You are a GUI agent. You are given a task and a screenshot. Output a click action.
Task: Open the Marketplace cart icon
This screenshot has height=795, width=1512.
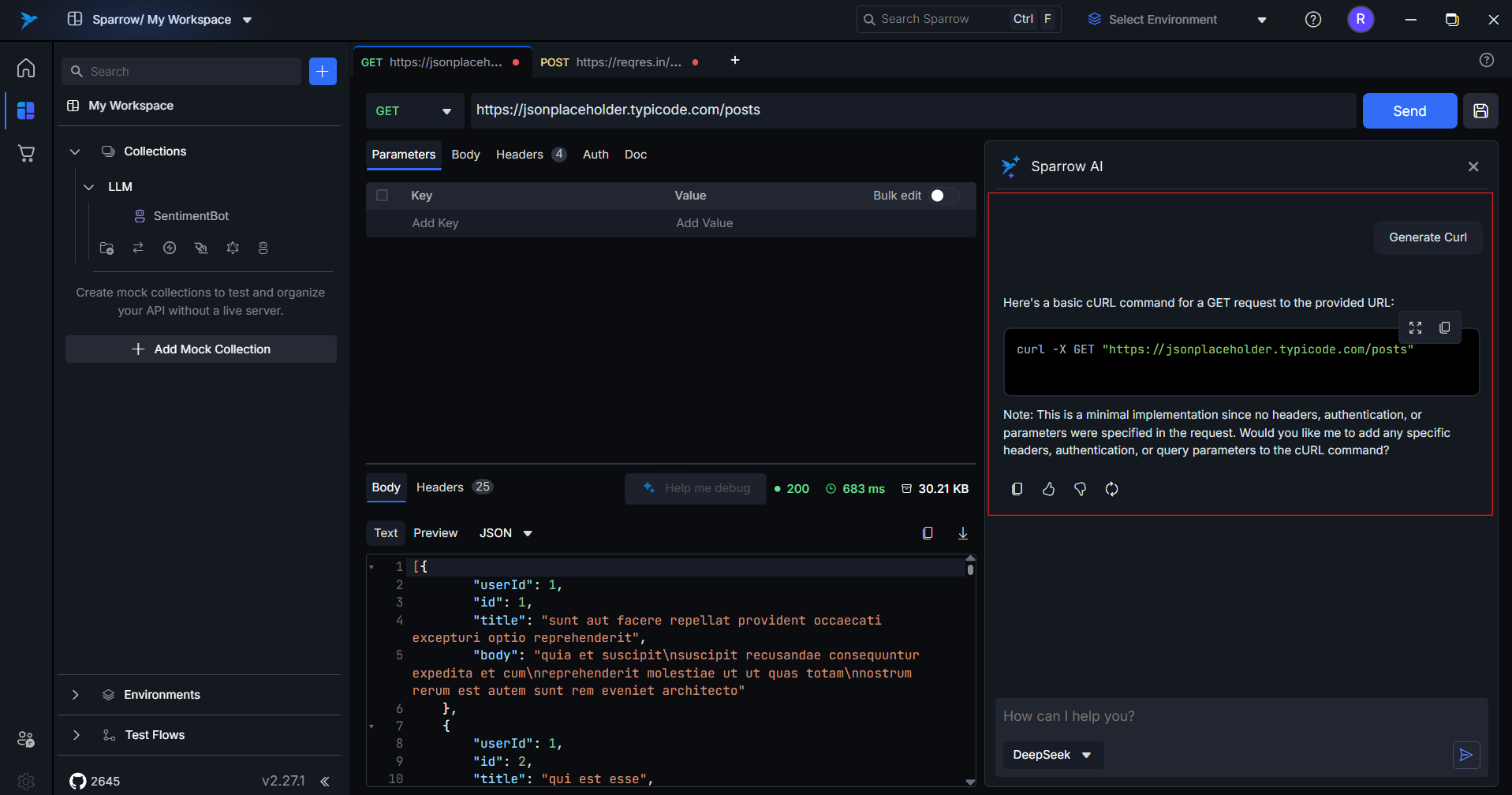click(26, 153)
